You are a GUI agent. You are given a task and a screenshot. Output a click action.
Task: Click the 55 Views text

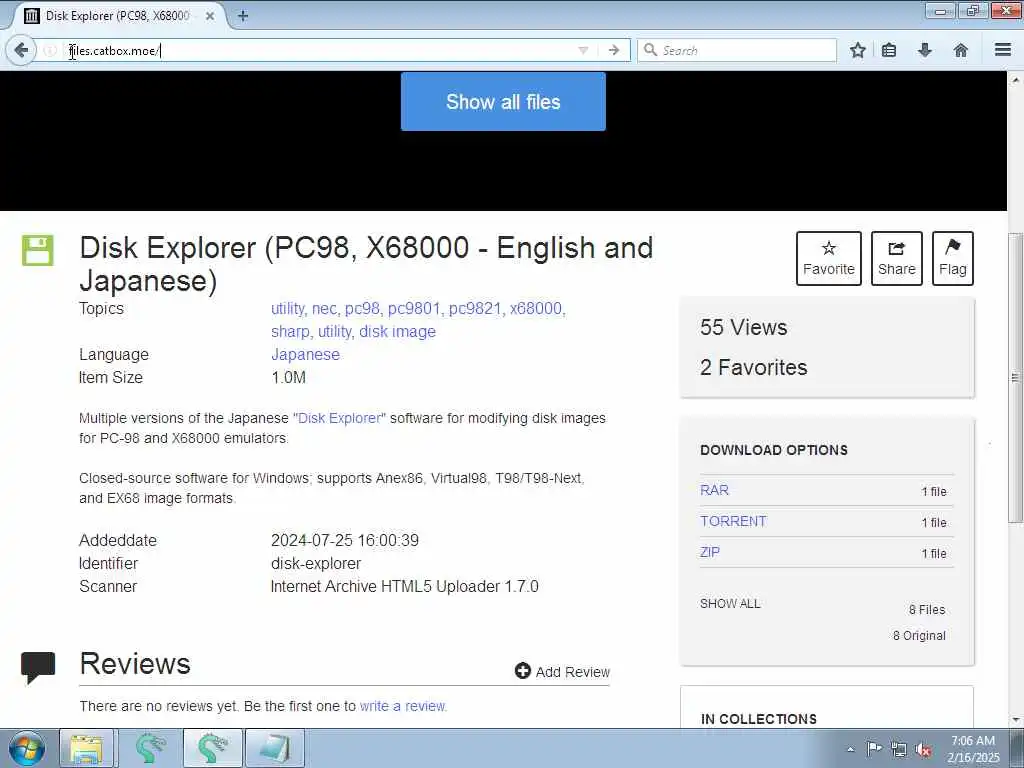743,327
